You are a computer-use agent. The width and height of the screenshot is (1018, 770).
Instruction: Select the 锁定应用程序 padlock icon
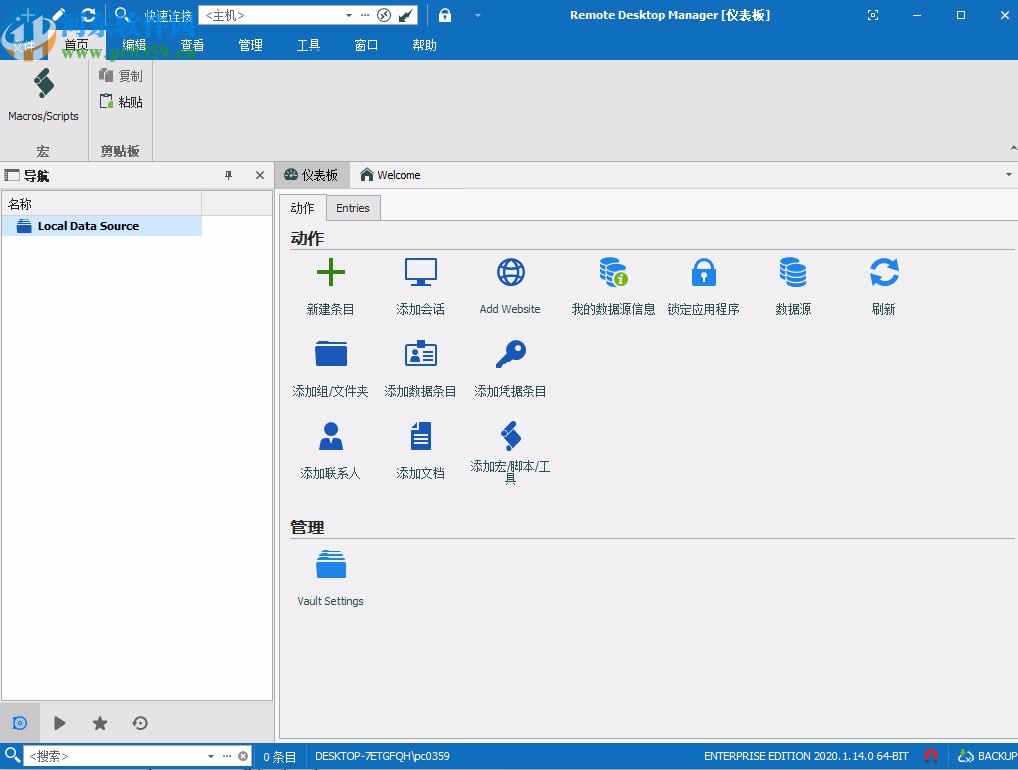click(704, 271)
